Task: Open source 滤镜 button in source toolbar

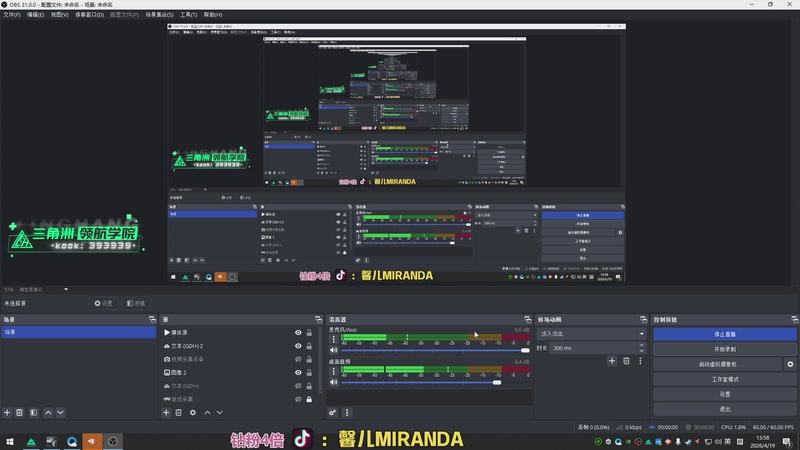Action: [x=136, y=303]
